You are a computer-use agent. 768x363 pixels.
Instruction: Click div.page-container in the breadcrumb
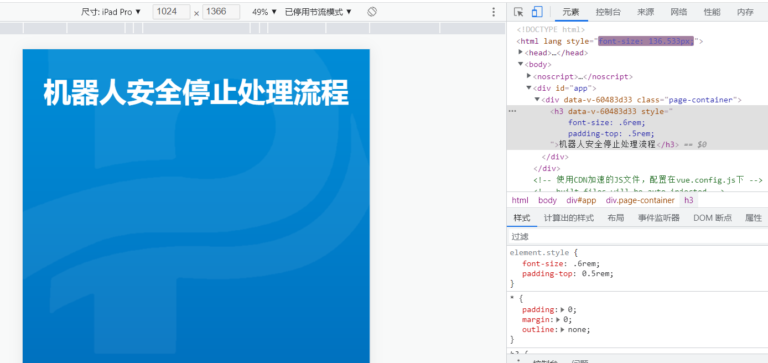pos(640,200)
